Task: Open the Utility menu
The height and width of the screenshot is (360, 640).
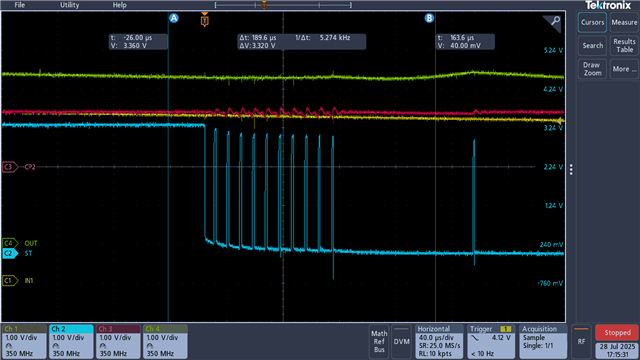Action: (69, 5)
